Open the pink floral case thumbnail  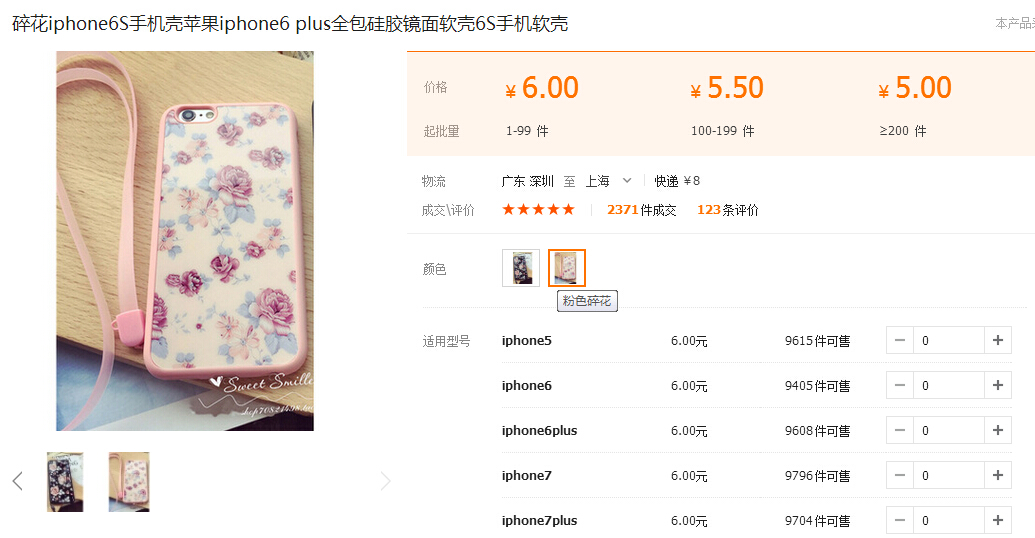(129, 482)
